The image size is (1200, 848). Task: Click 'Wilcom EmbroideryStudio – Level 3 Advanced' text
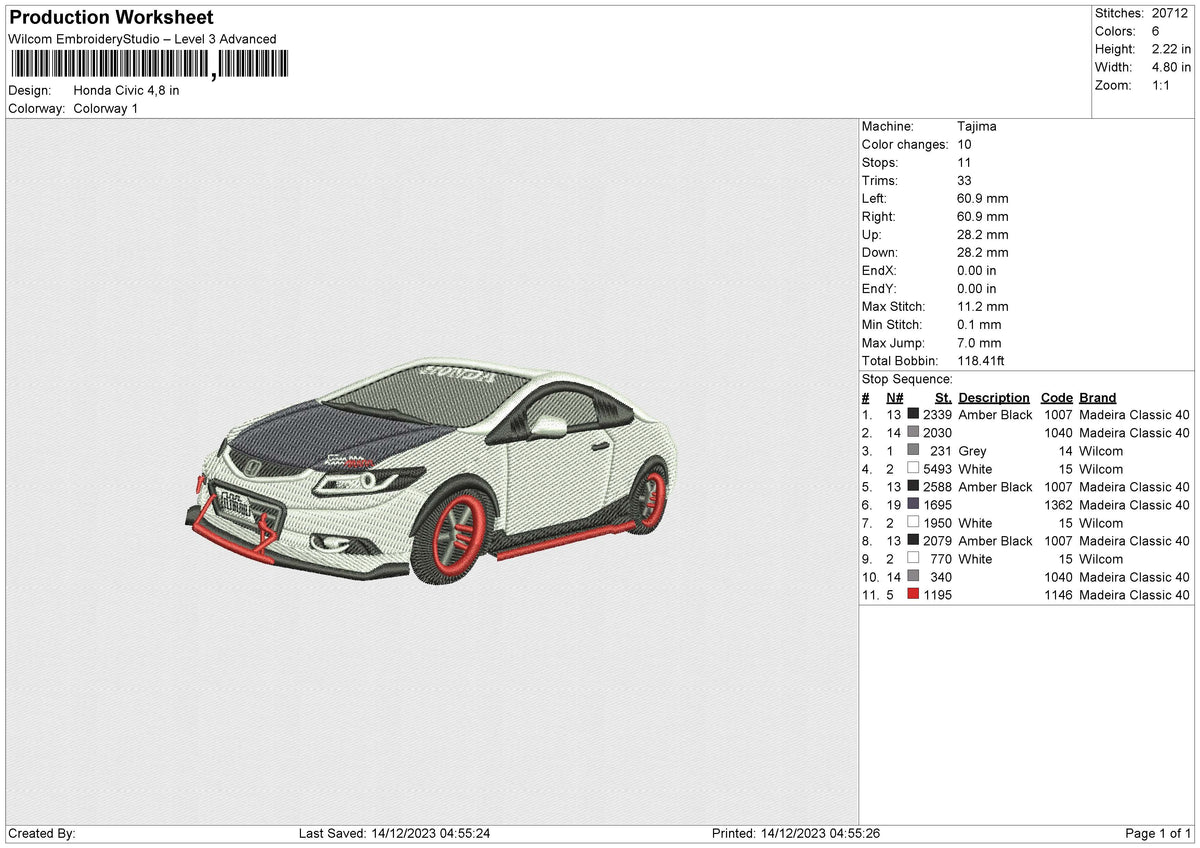[142, 39]
